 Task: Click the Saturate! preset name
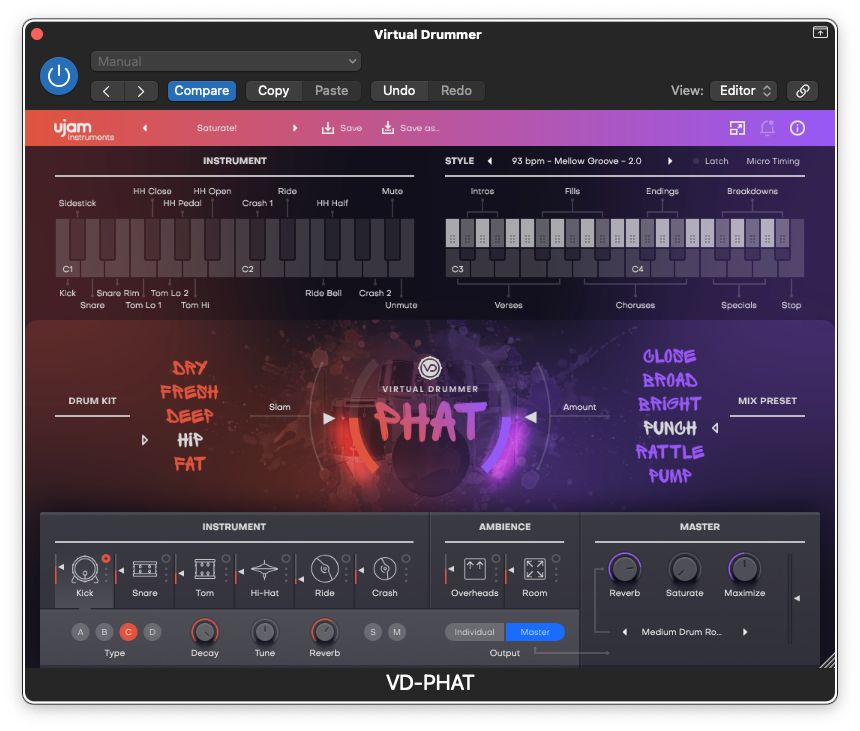coord(217,128)
